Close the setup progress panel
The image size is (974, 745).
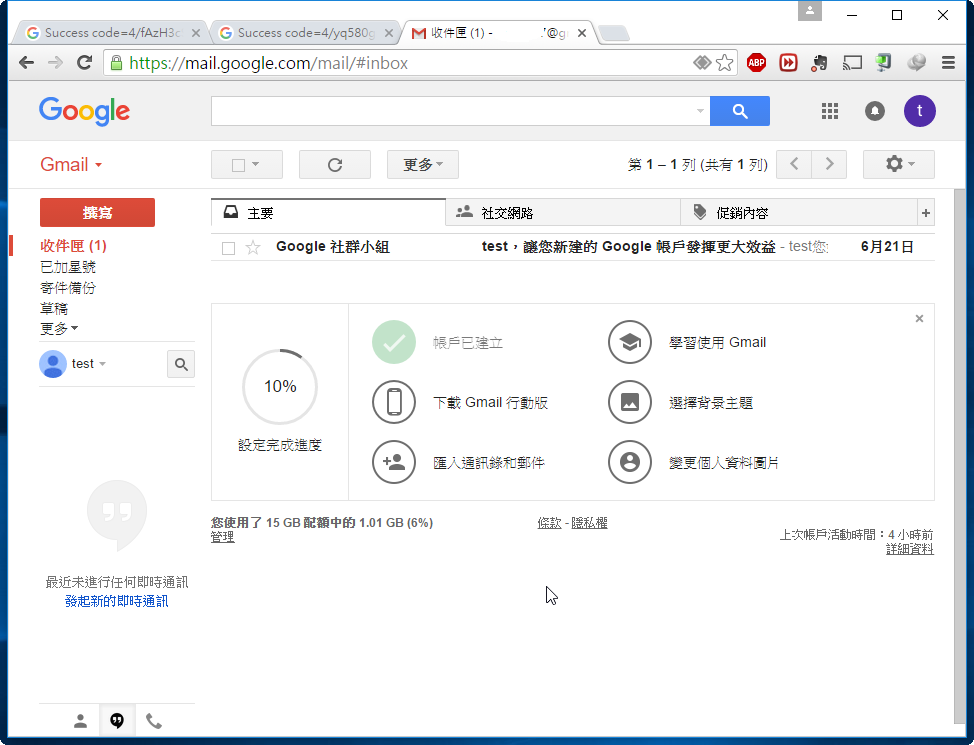919,319
